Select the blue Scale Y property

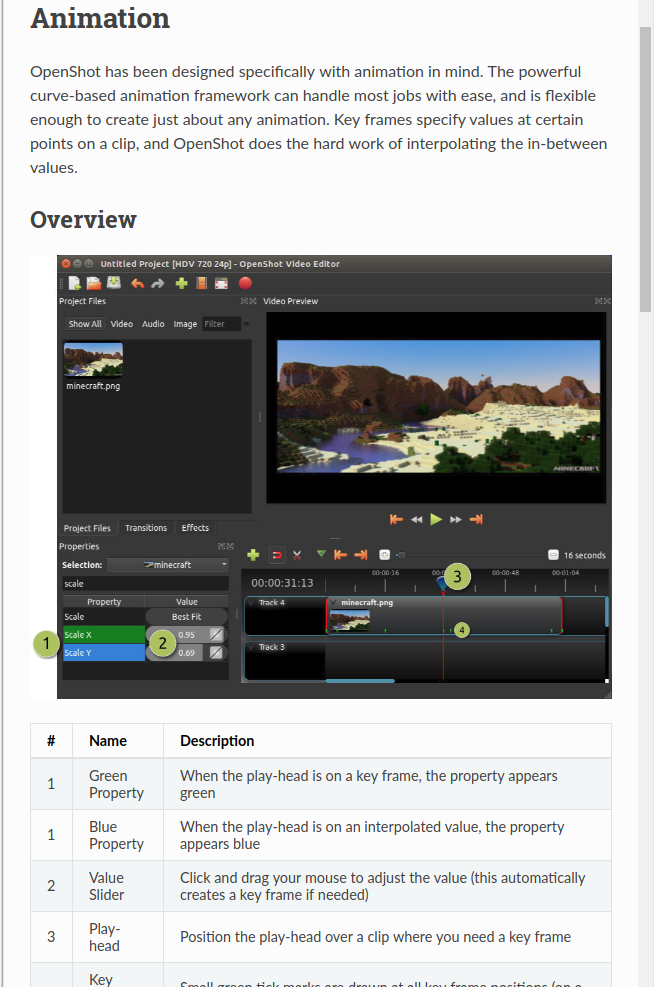pos(104,653)
